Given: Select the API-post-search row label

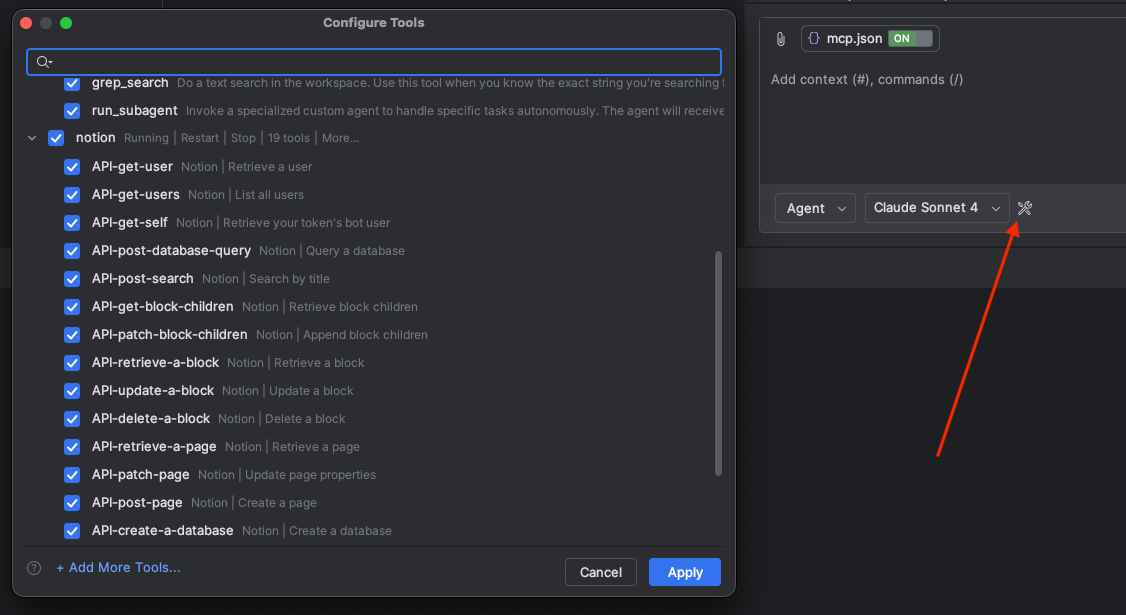Looking at the screenshot, I should tap(142, 279).
